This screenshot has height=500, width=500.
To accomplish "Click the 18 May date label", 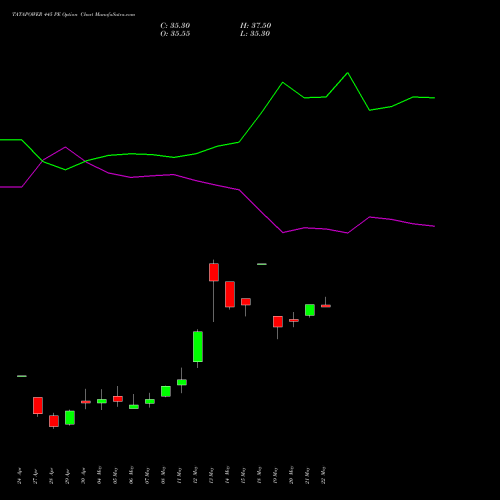I will [259, 475].
